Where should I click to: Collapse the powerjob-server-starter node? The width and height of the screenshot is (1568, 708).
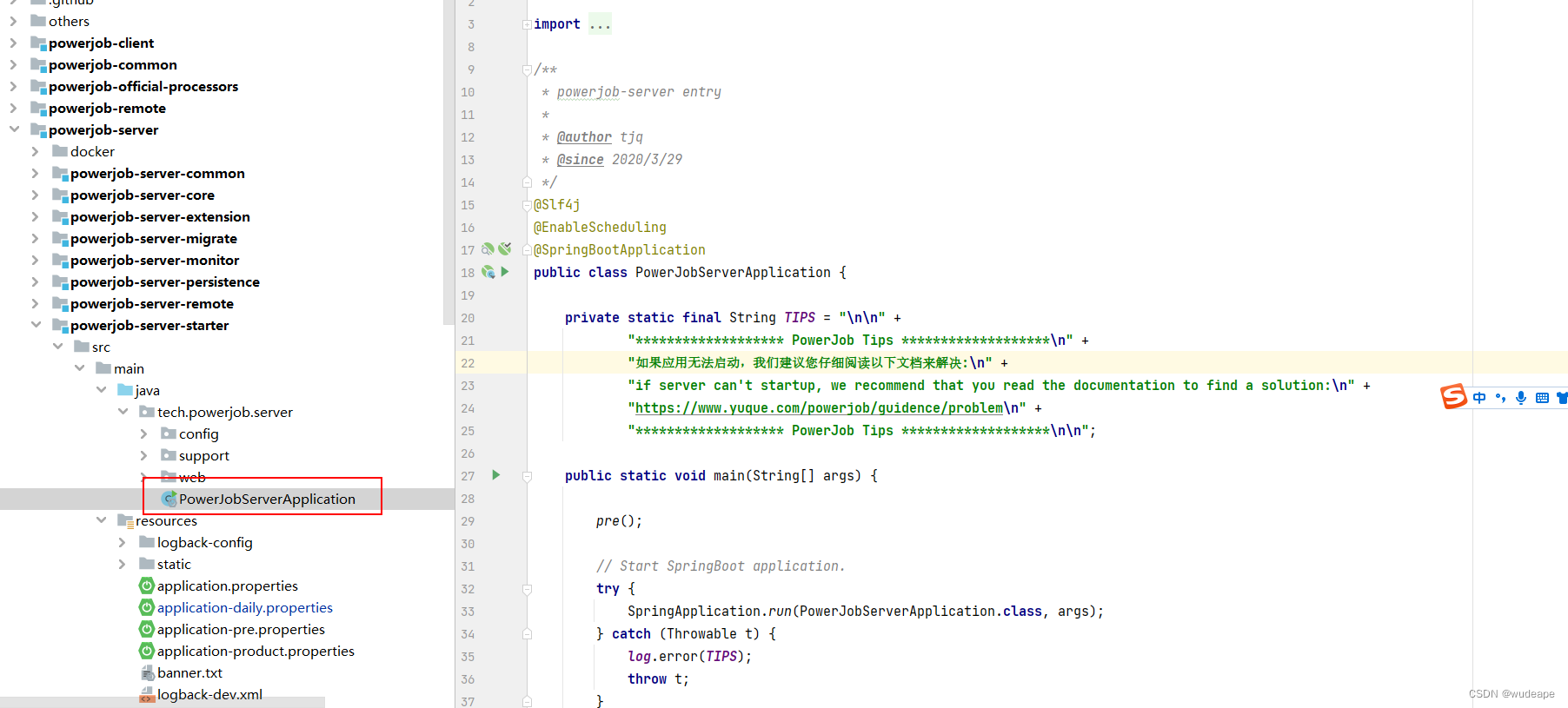[x=36, y=325]
